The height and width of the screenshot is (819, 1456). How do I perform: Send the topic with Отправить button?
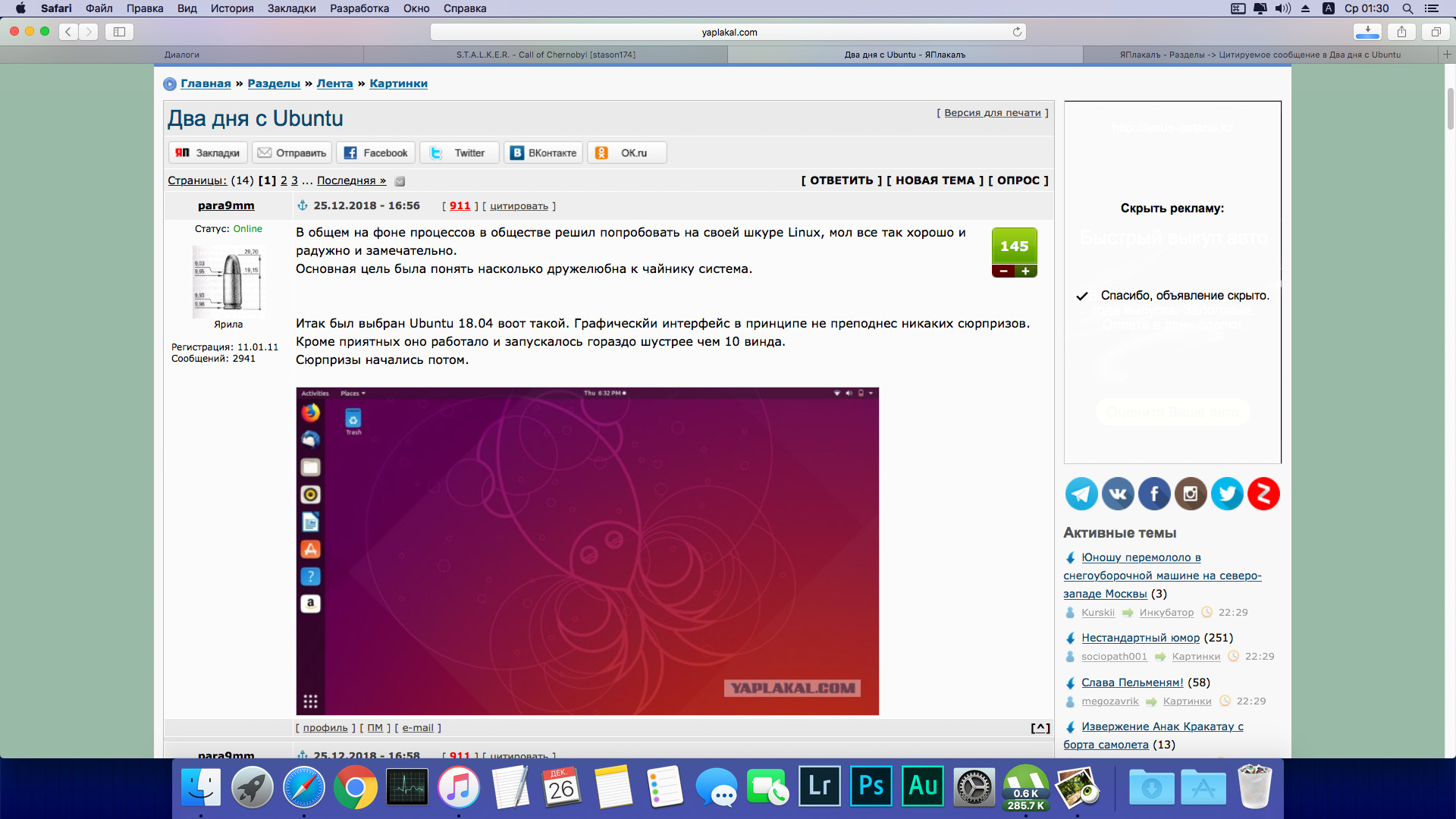pos(292,152)
